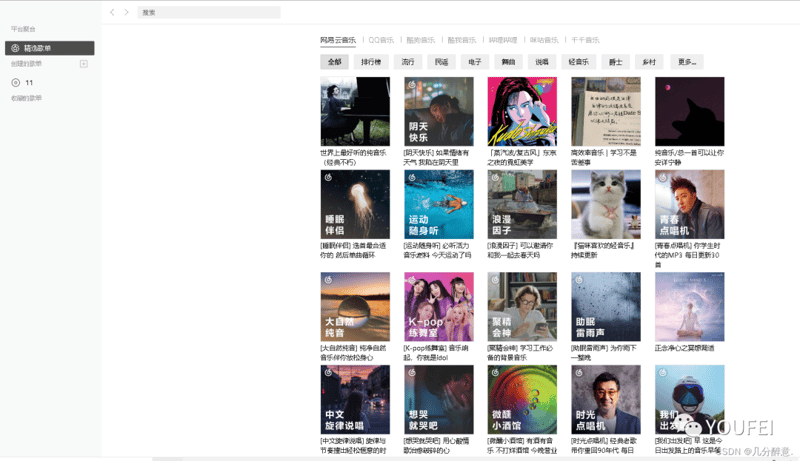Open the 睡眠伴侣 jellyfish playlist cover

355,204
